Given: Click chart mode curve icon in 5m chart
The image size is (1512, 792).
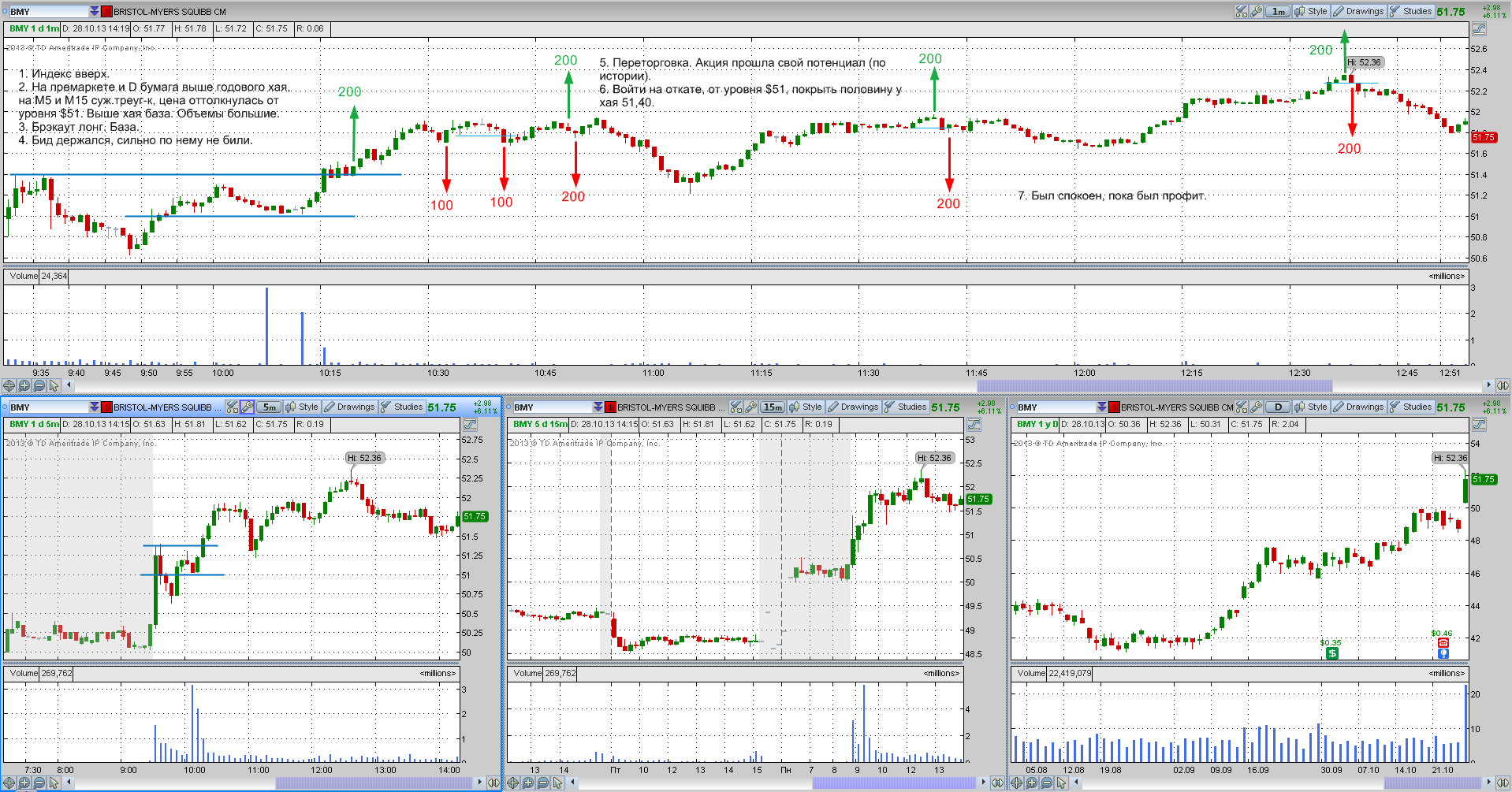Looking at the screenshot, I should pos(471,424).
